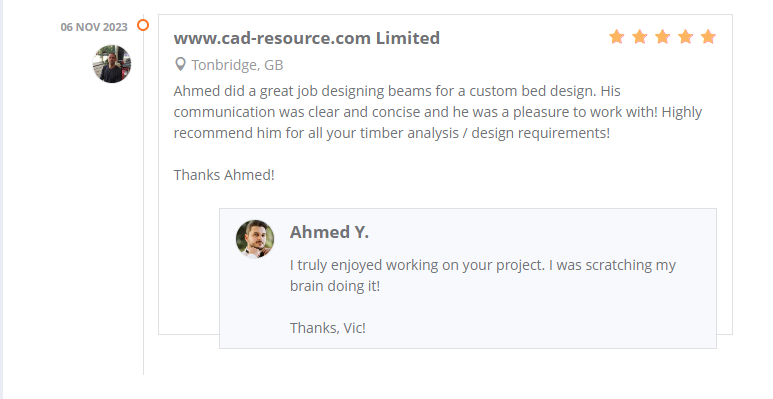Click the Ahmed Y. name heading
This screenshot has height=399, width=773.
[329, 232]
